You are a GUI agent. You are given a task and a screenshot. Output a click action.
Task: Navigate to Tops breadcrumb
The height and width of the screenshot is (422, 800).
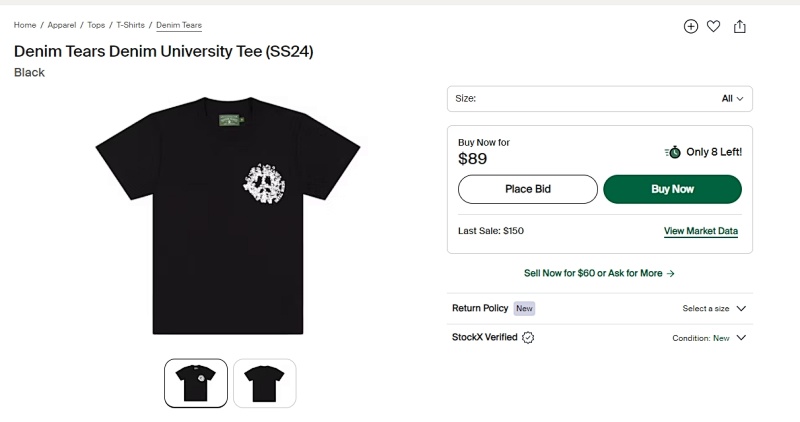pos(96,25)
